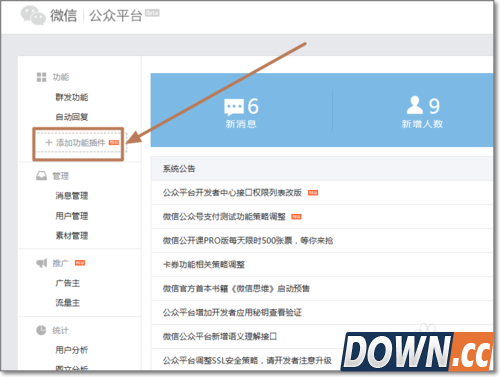
Task: Click the 管理 inbox icon
Action: click(41, 176)
